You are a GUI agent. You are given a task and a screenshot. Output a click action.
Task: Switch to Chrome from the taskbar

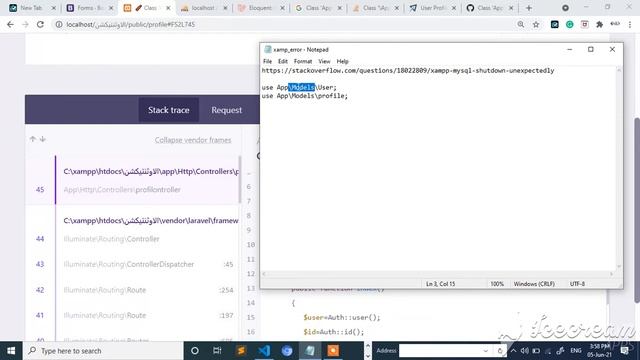[x=287, y=351]
